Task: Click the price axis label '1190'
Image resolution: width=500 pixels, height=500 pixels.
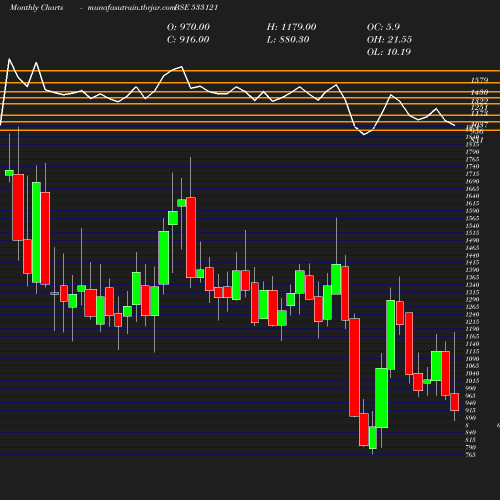Action: pyautogui.click(x=472, y=329)
